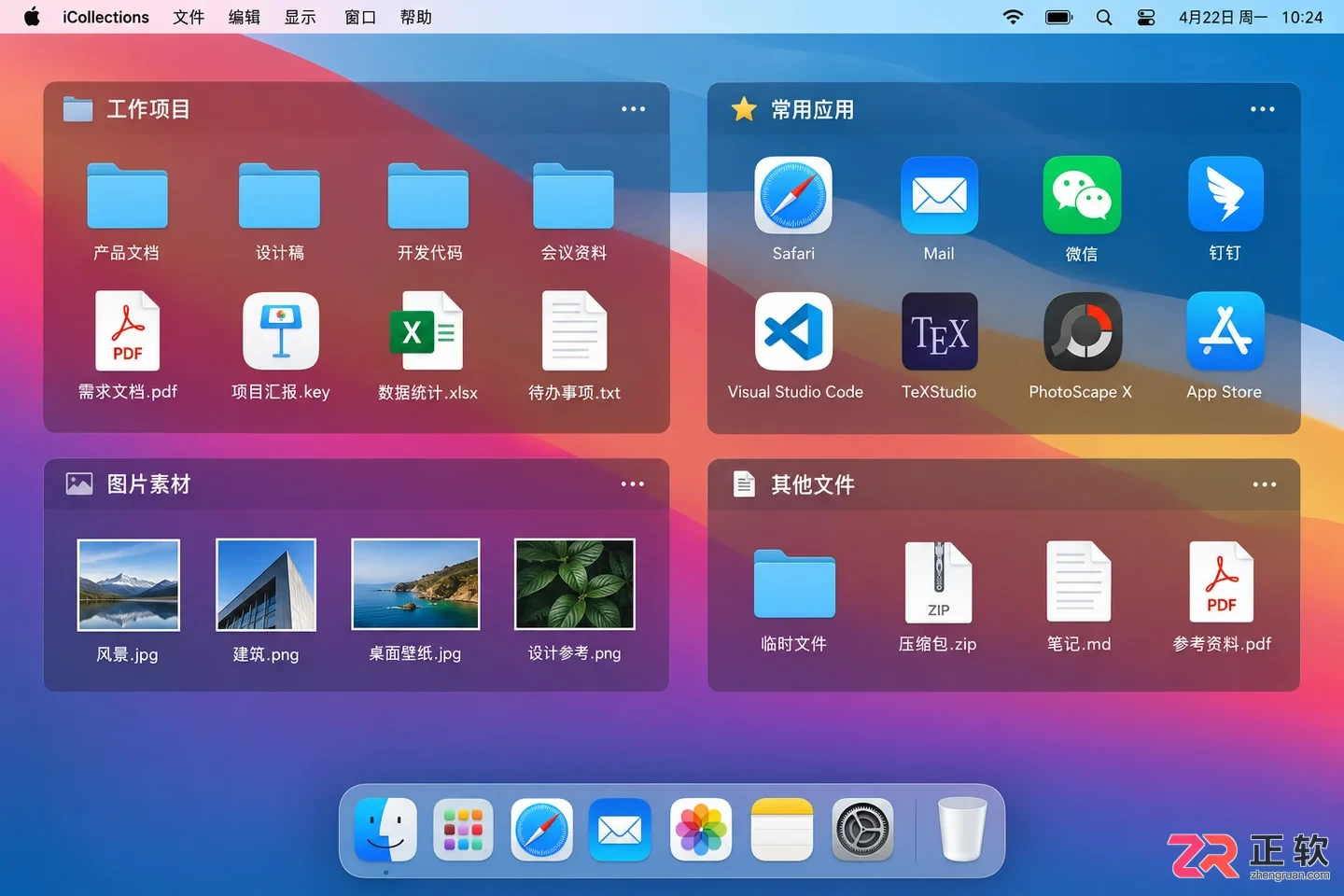Launch Mail from 常用应用 collection
Image resolution: width=1344 pixels, height=896 pixels.
pos(939,195)
